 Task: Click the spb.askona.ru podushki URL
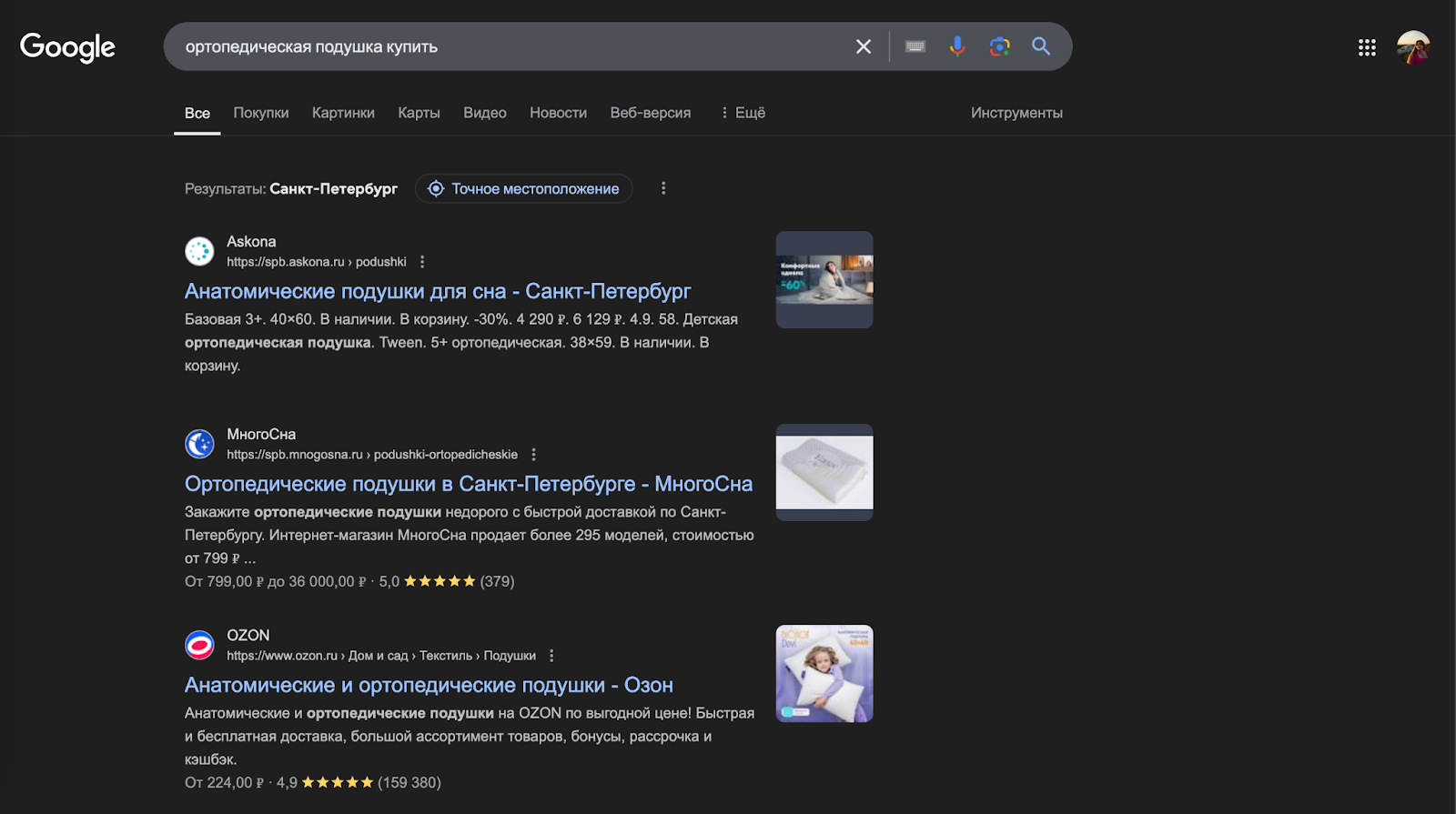(x=317, y=262)
